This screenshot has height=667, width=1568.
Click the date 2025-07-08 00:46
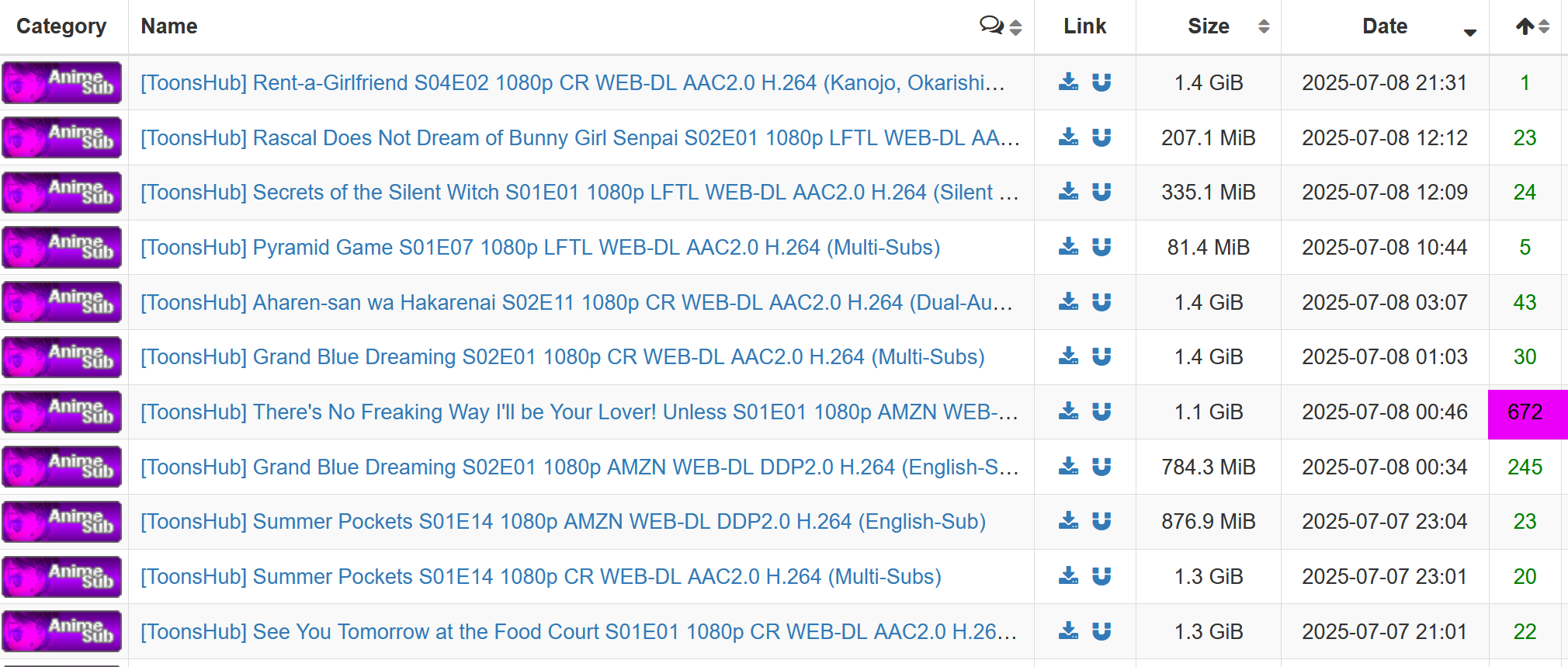1385,412
